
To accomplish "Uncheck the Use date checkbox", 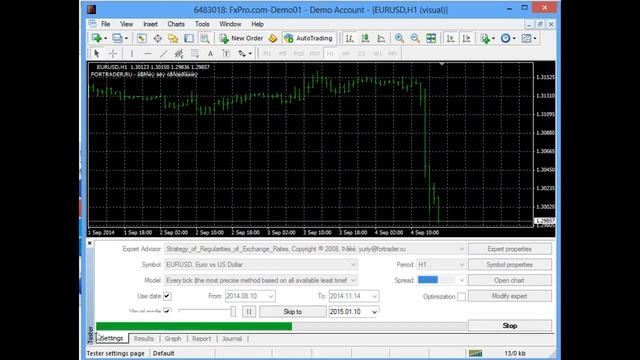I will [167, 296].
